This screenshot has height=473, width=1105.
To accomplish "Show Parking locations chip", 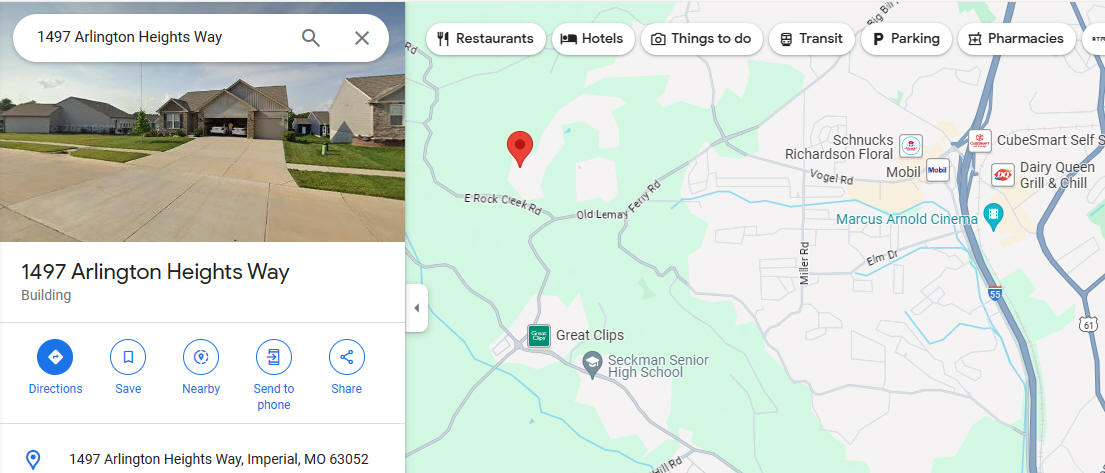I will [906, 39].
